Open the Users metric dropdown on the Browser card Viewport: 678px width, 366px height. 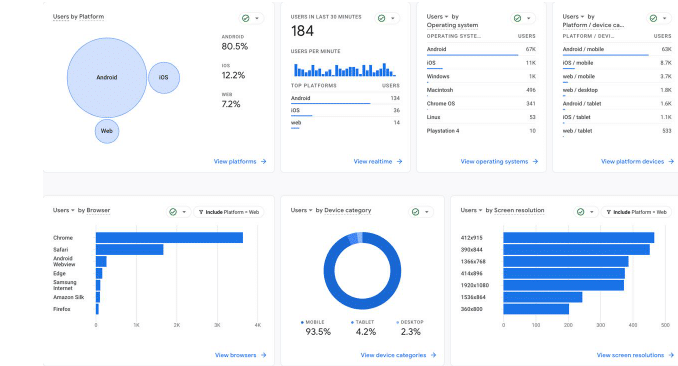click(64, 210)
